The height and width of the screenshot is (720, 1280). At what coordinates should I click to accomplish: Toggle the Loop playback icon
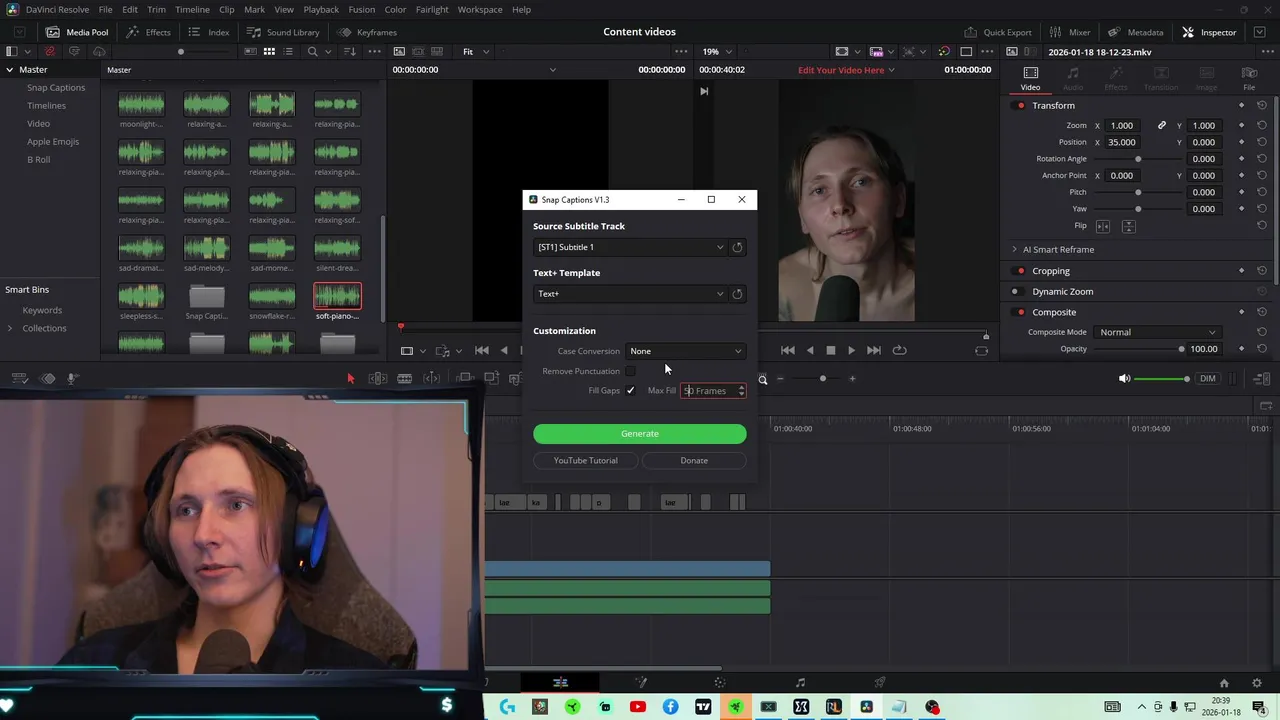[x=899, y=350]
